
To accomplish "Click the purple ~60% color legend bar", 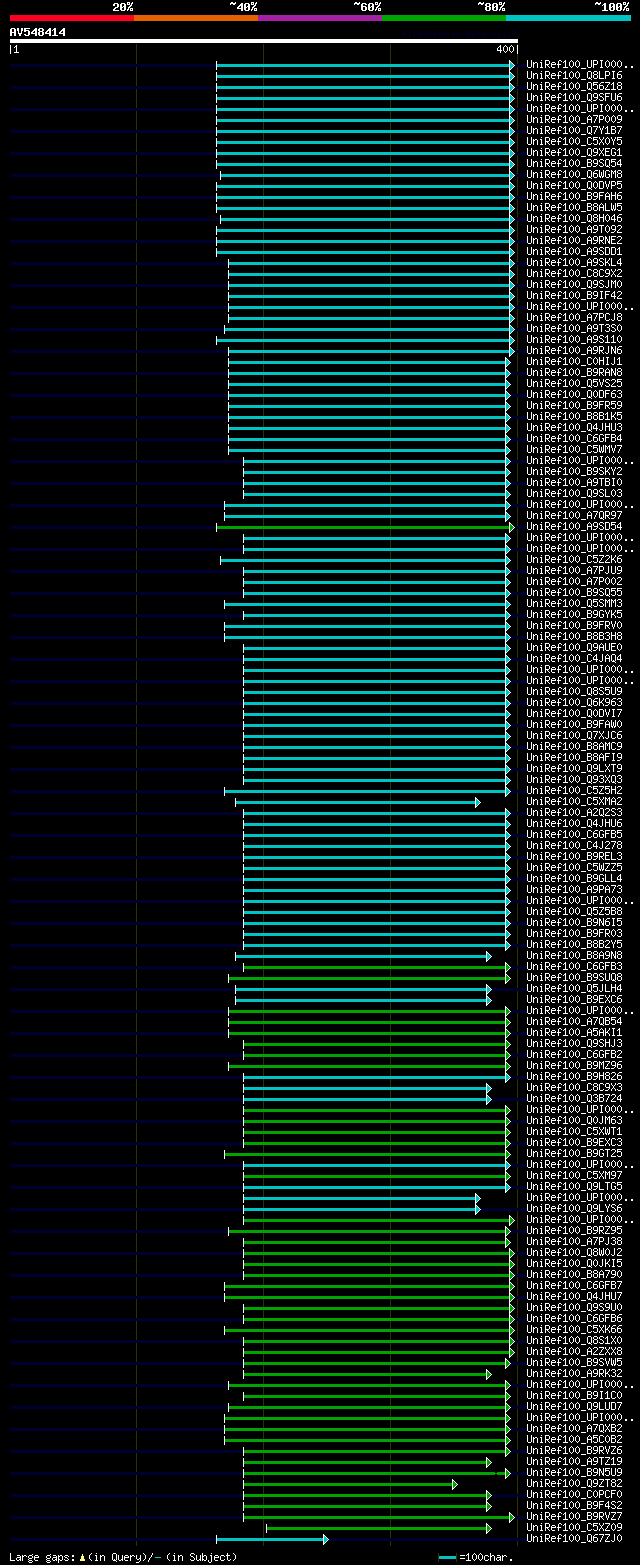I will point(320,18).
